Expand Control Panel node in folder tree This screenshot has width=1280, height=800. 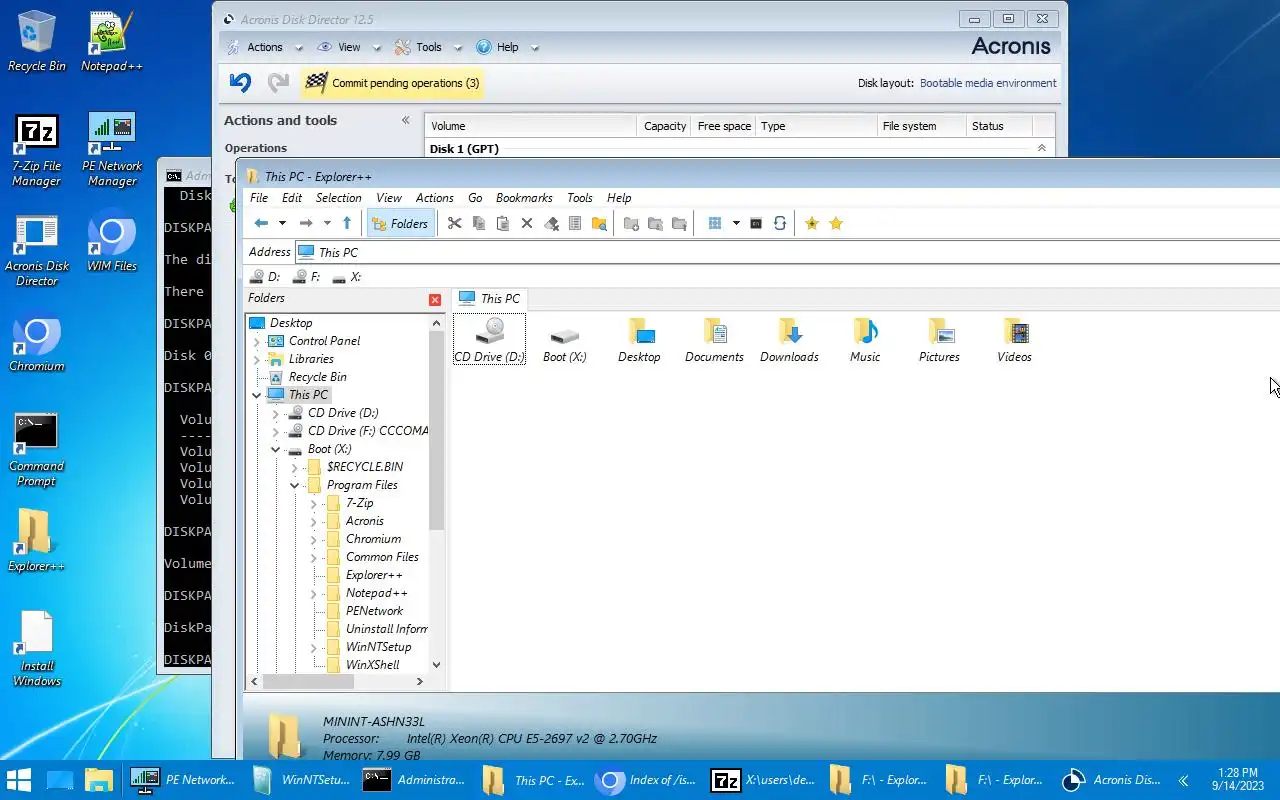pos(257,341)
